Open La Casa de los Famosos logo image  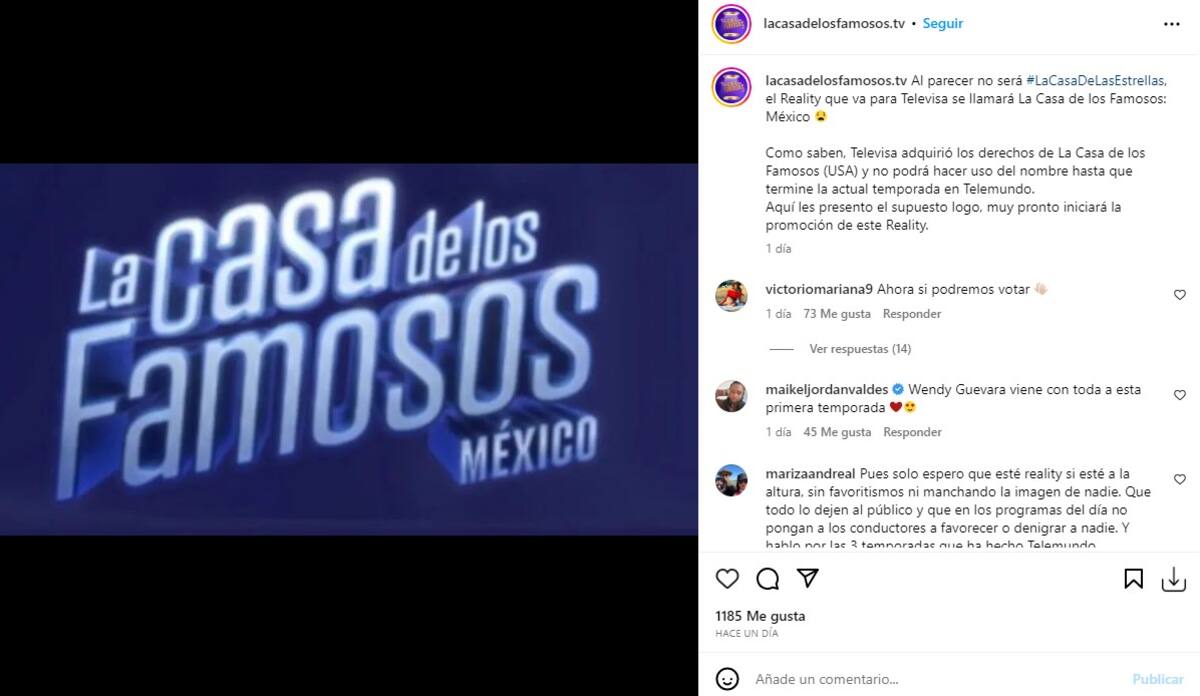tap(349, 349)
